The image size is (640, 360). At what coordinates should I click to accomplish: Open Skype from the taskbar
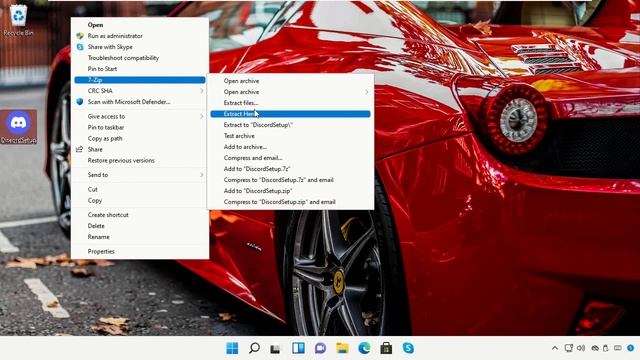tap(408, 348)
